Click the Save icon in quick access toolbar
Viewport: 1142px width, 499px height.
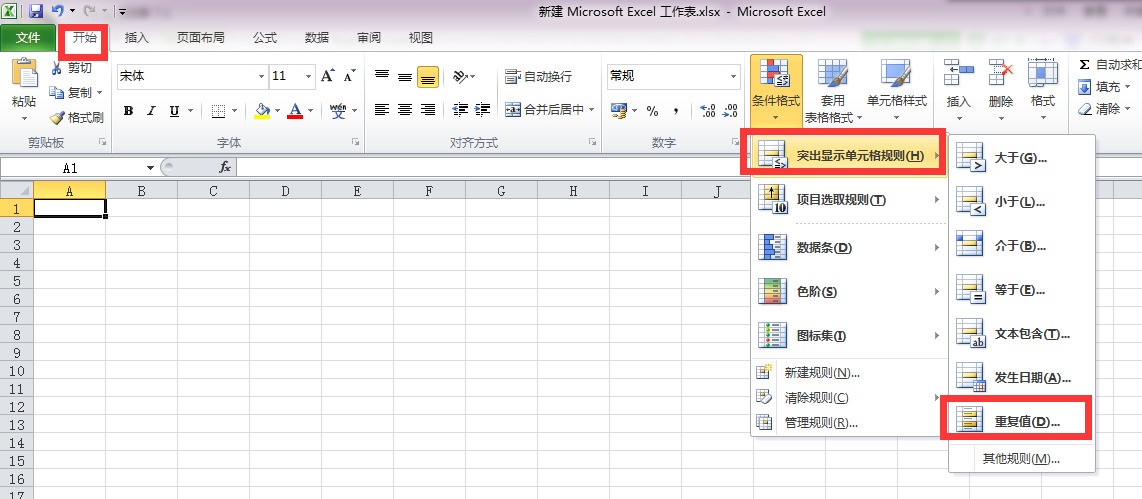click(36, 12)
